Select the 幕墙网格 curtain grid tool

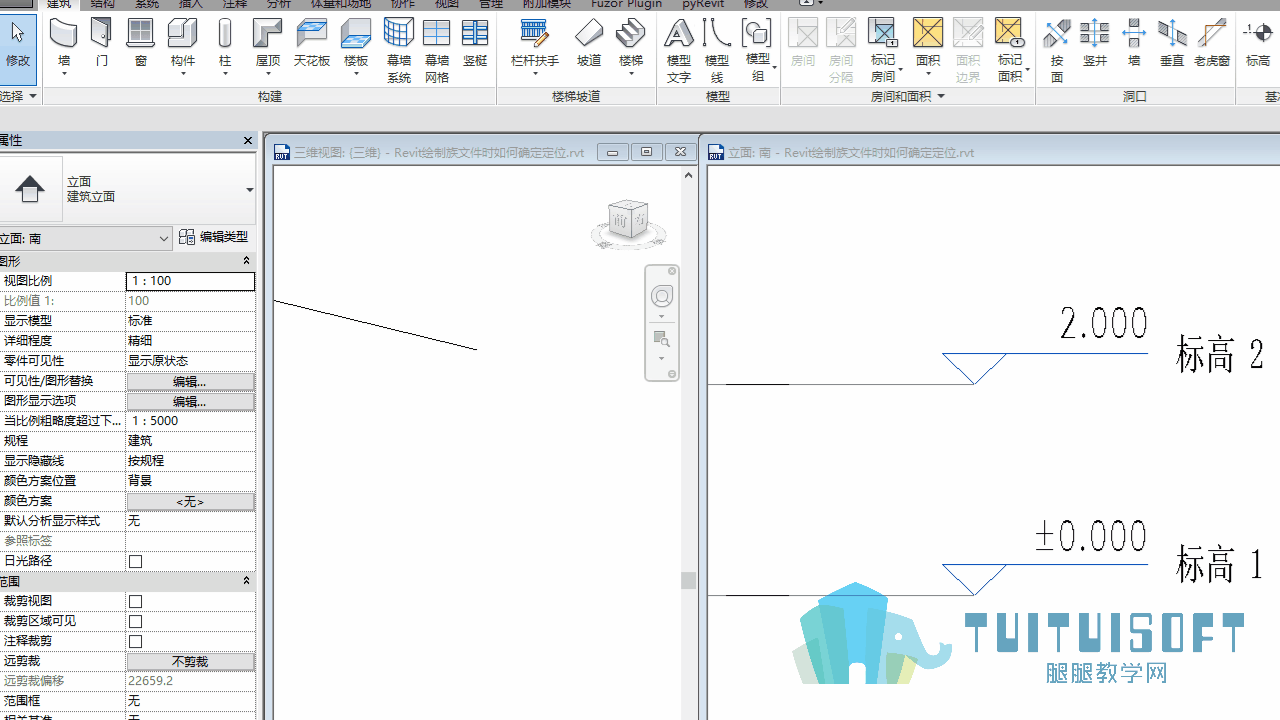click(437, 50)
